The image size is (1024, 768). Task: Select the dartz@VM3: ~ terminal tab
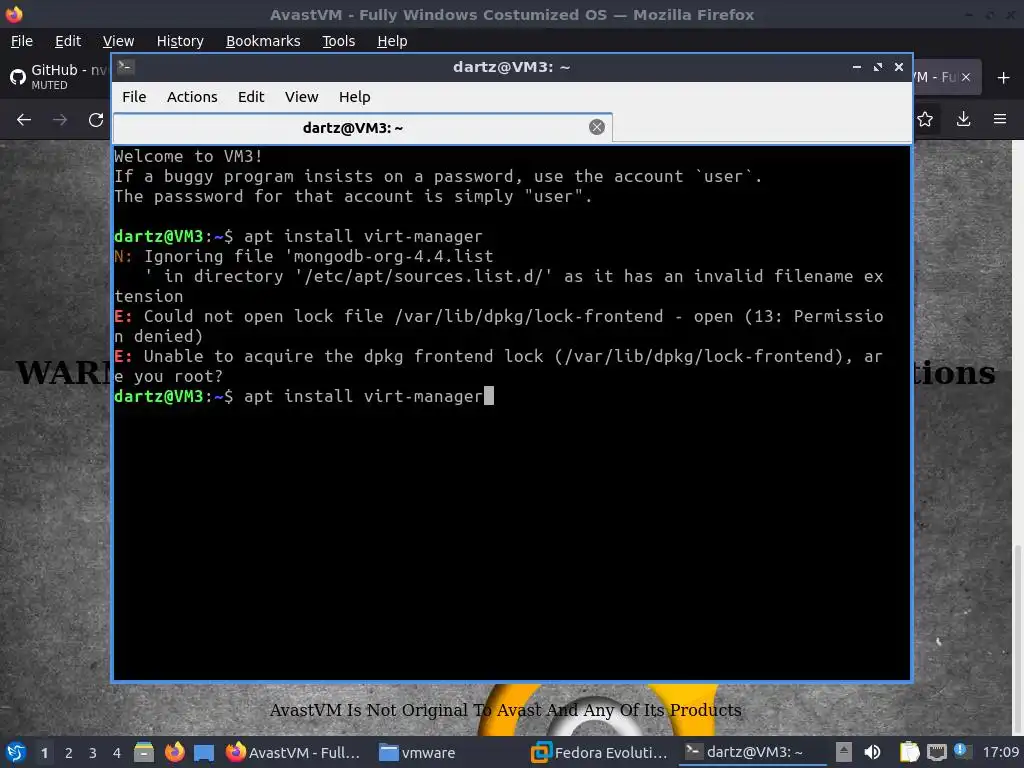click(x=362, y=128)
